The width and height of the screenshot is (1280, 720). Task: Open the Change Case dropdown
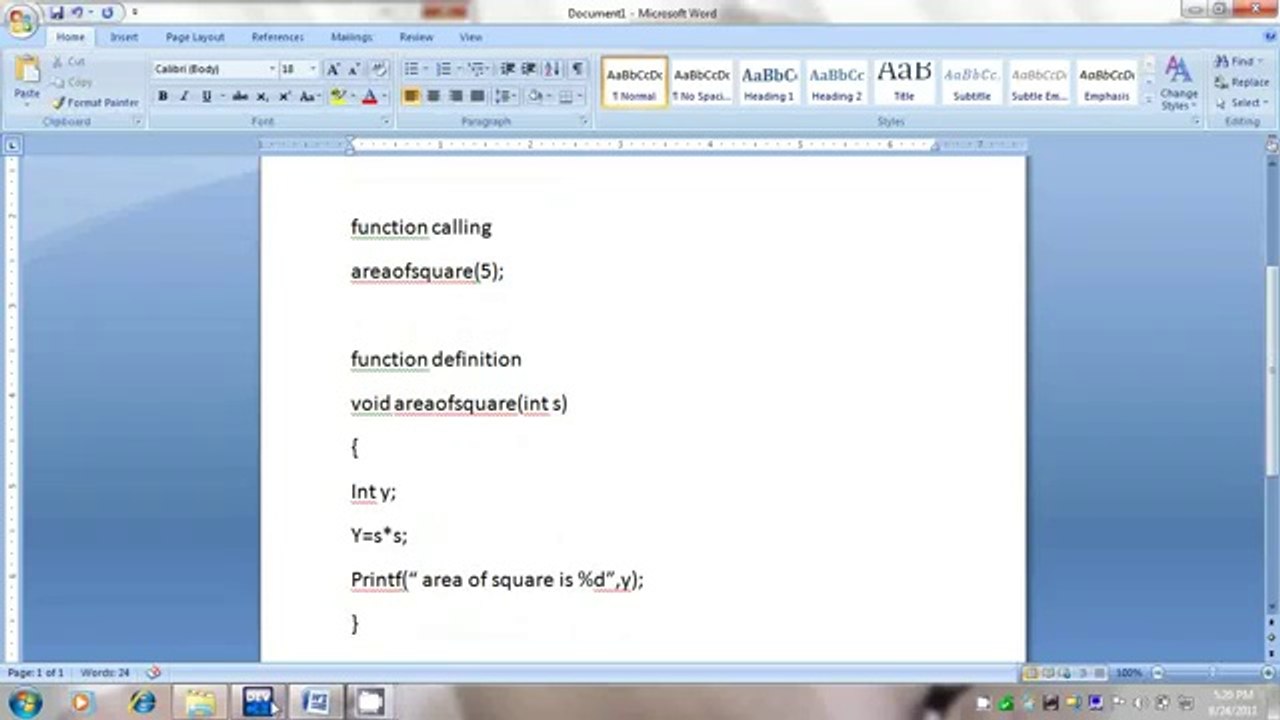(310, 96)
